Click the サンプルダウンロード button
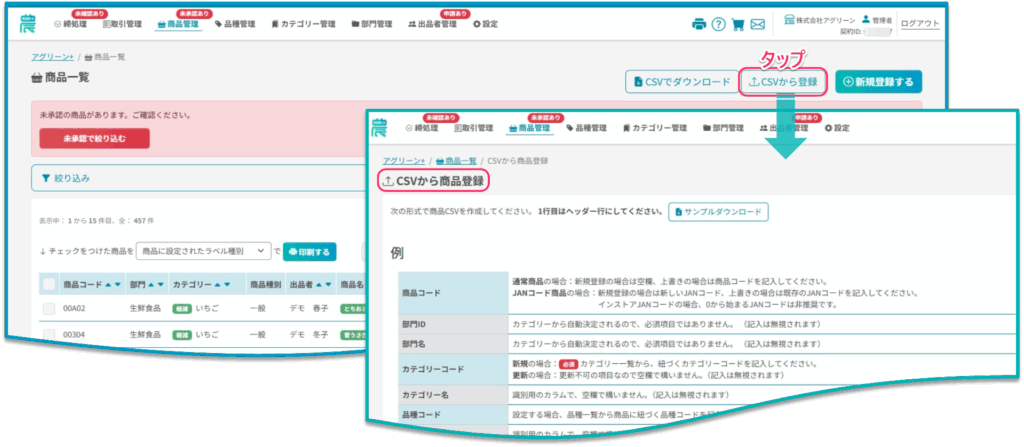The image size is (1024, 447). 719,212
